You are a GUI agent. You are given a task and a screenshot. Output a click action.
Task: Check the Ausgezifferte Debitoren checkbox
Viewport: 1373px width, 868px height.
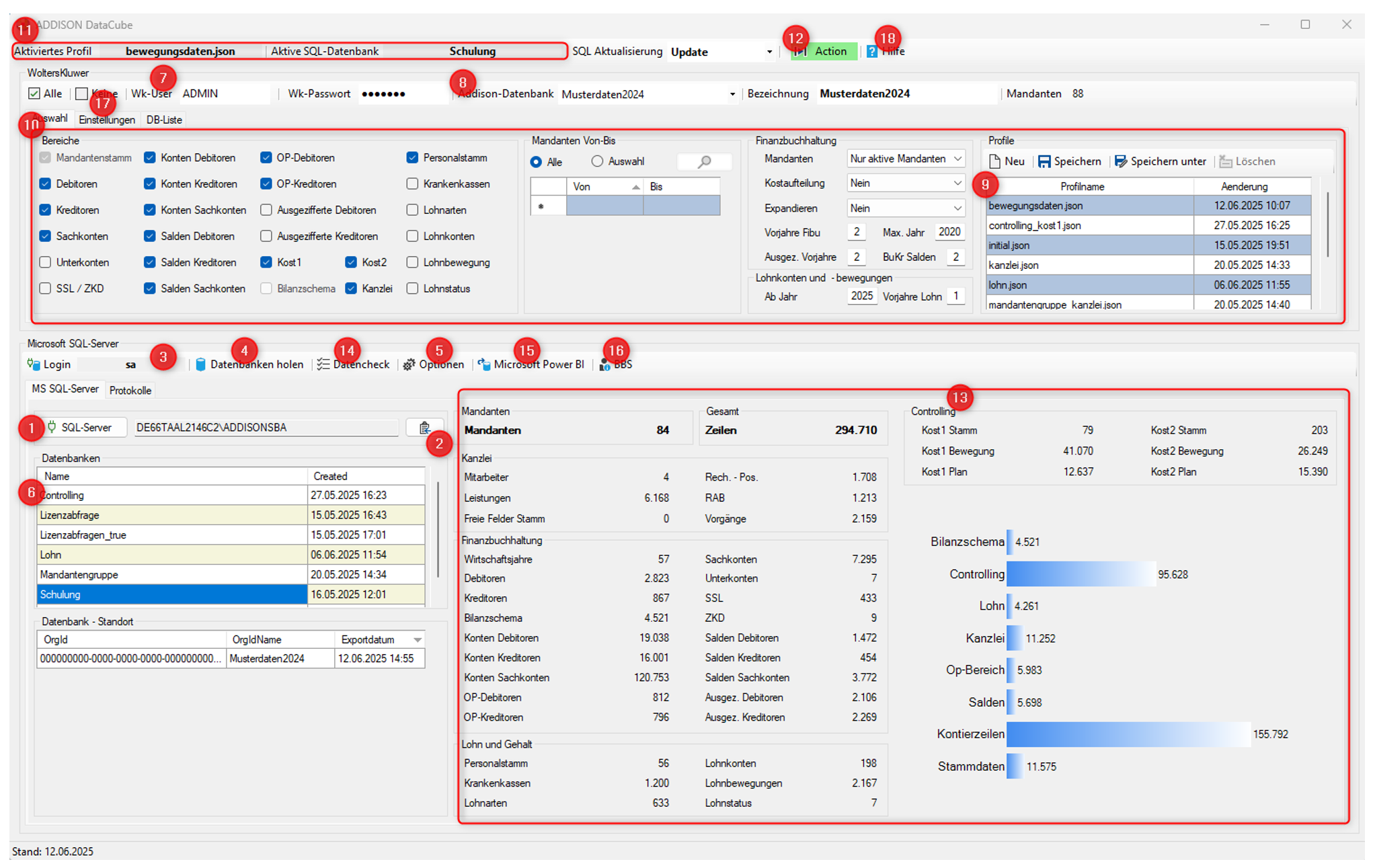click(x=266, y=210)
